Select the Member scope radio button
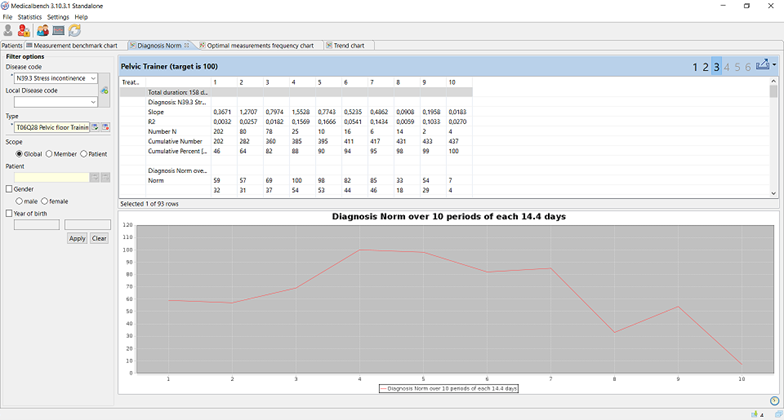Screen dimensions: 784x420 click(x=49, y=154)
